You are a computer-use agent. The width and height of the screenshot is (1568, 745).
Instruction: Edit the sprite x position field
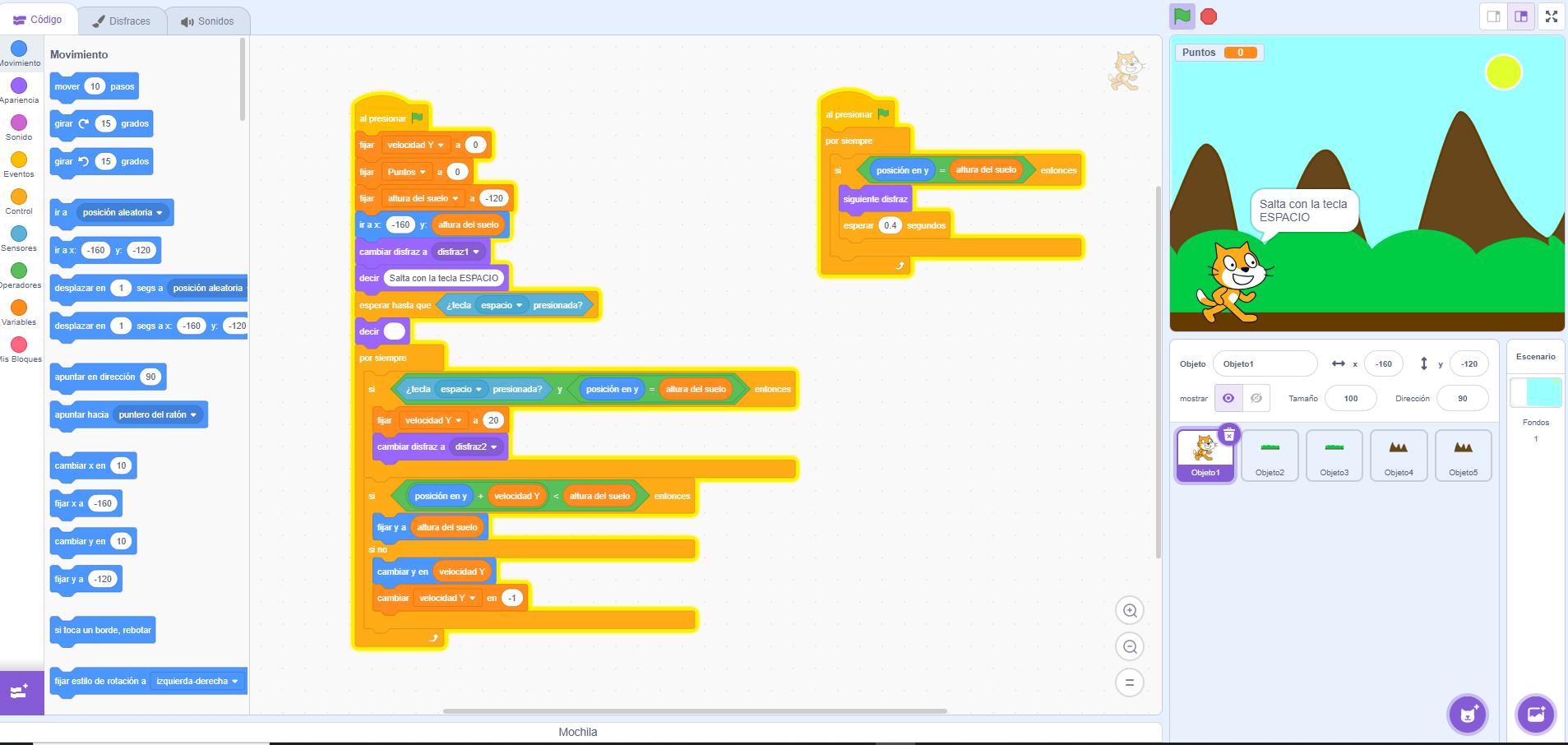click(x=1384, y=363)
